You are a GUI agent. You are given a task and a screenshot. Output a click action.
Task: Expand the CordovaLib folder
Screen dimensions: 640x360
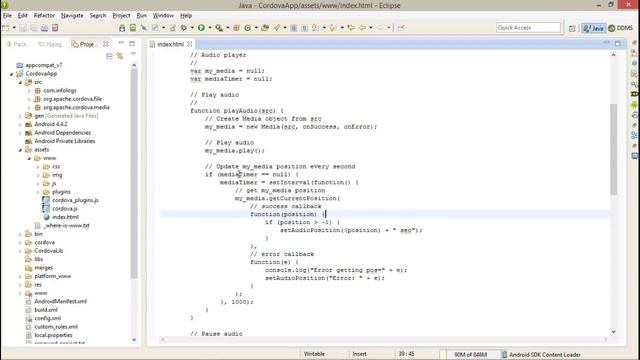[20, 251]
